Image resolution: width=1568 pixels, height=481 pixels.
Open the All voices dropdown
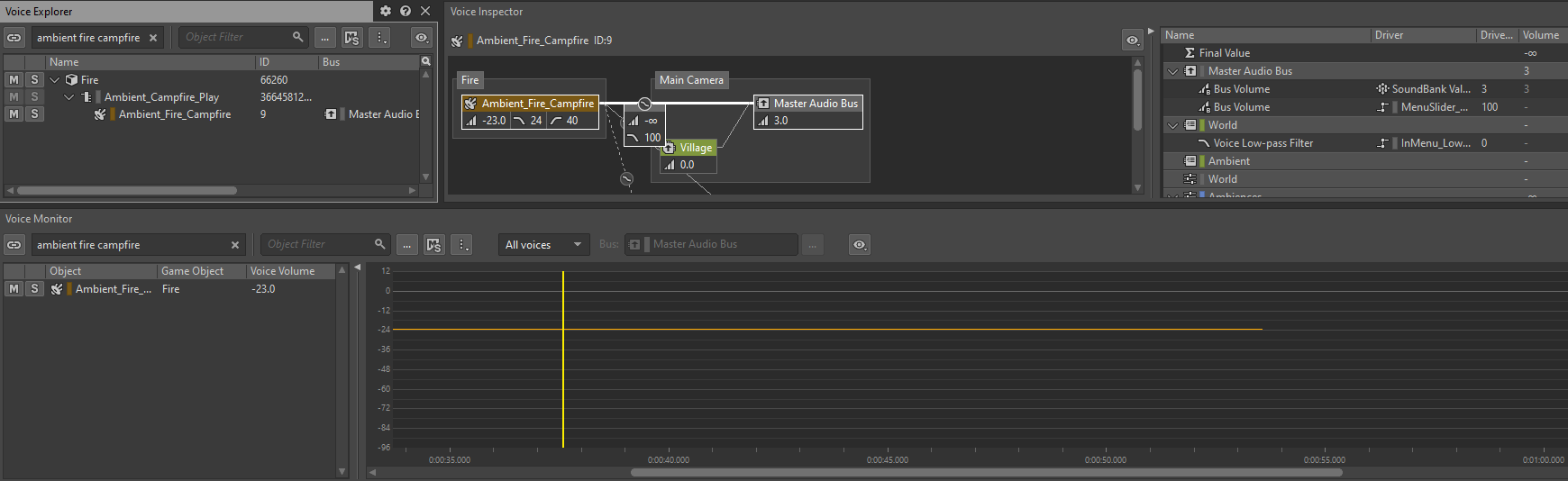tap(543, 245)
